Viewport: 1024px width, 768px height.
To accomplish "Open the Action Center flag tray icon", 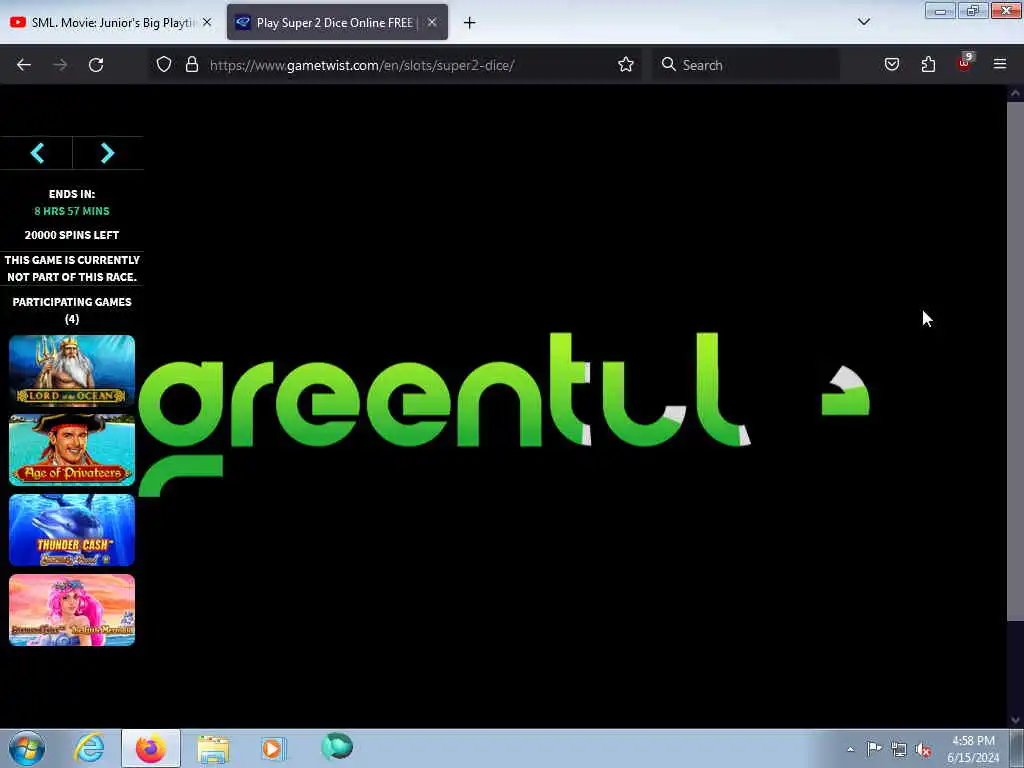I will [874, 748].
